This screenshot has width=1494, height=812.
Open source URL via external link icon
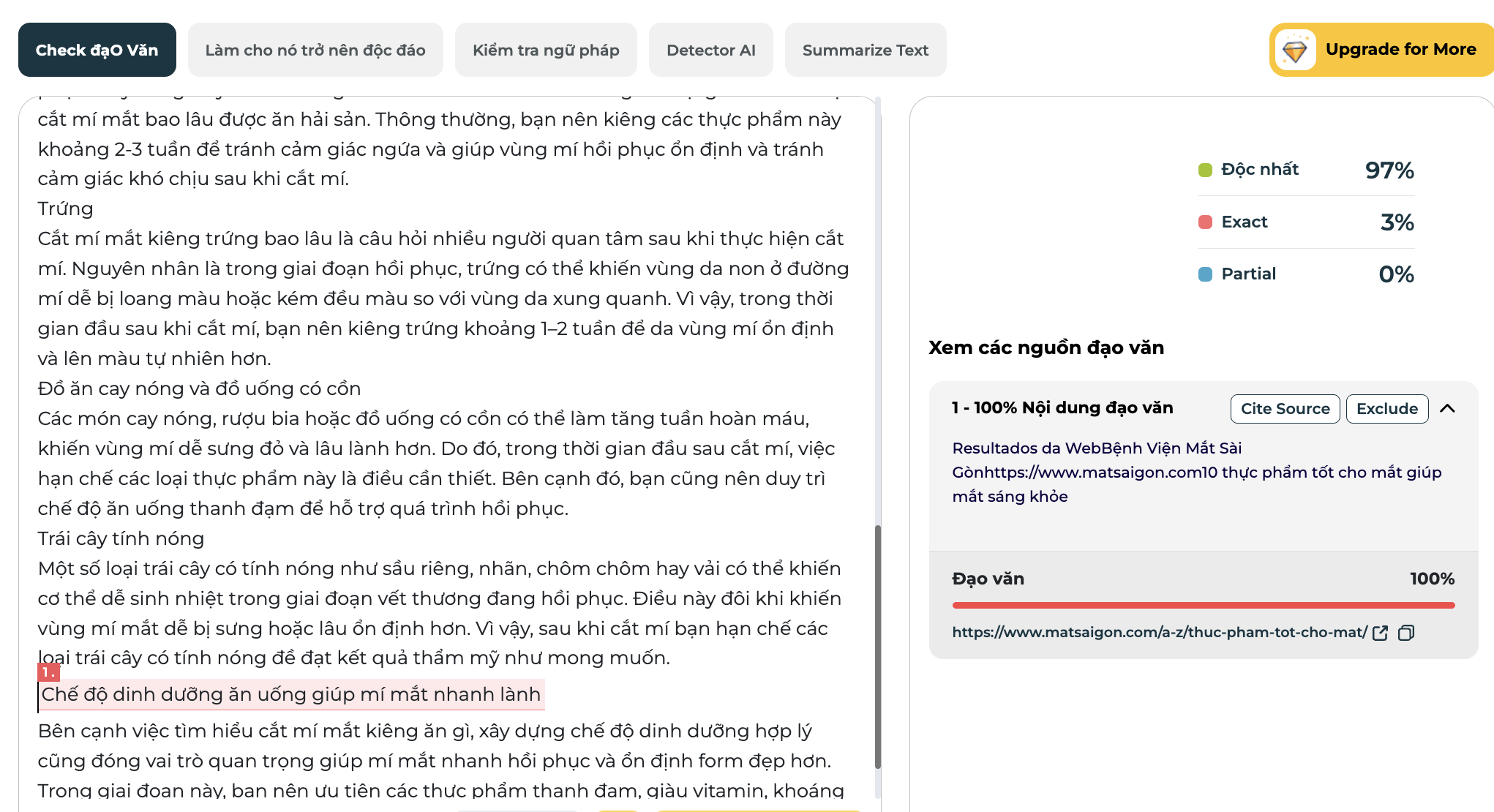pos(1380,633)
